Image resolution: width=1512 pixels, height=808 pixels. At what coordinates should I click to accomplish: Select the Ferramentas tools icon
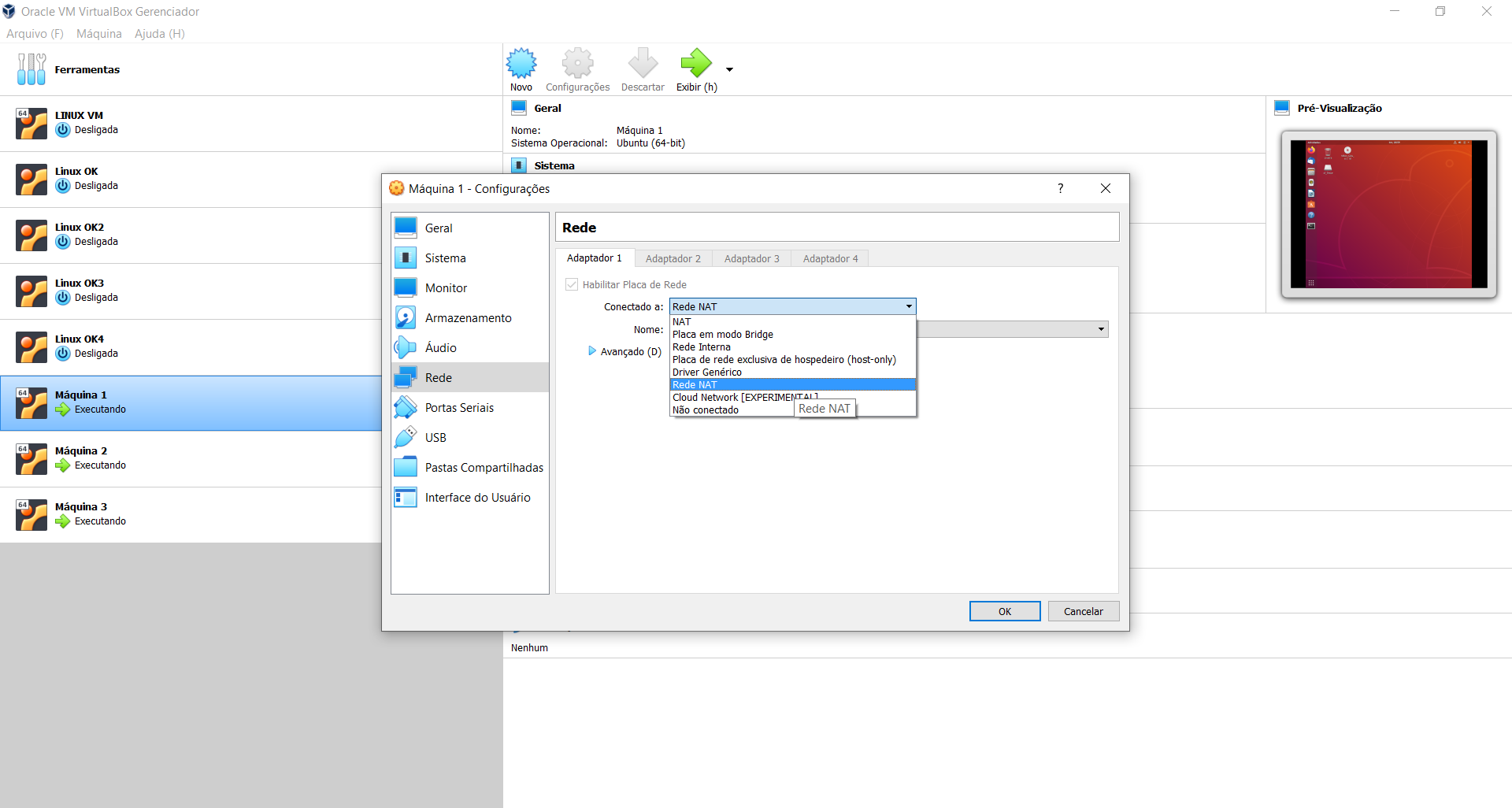point(31,69)
